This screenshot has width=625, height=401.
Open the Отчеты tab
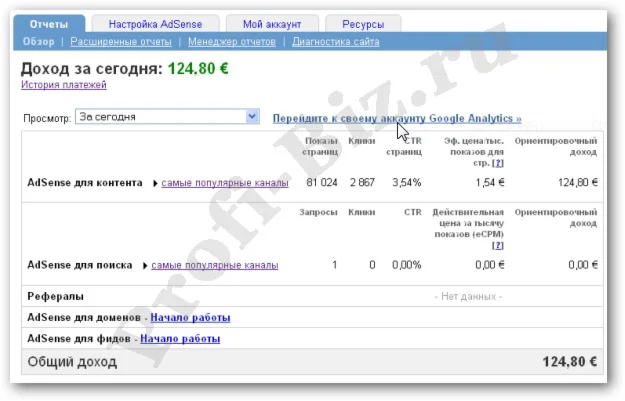coord(49,24)
